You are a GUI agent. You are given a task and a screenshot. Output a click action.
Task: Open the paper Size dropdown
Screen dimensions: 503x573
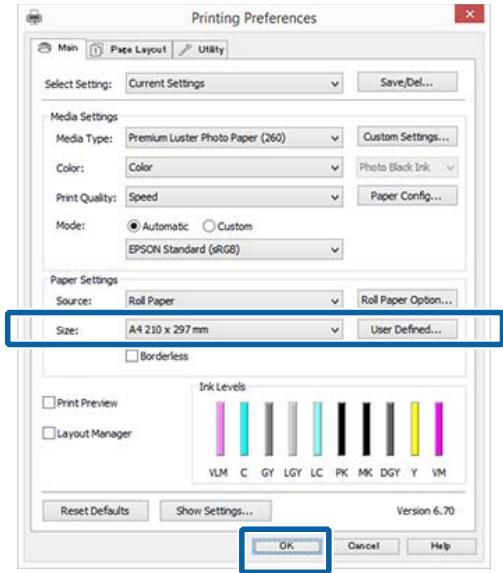[x=234, y=330]
